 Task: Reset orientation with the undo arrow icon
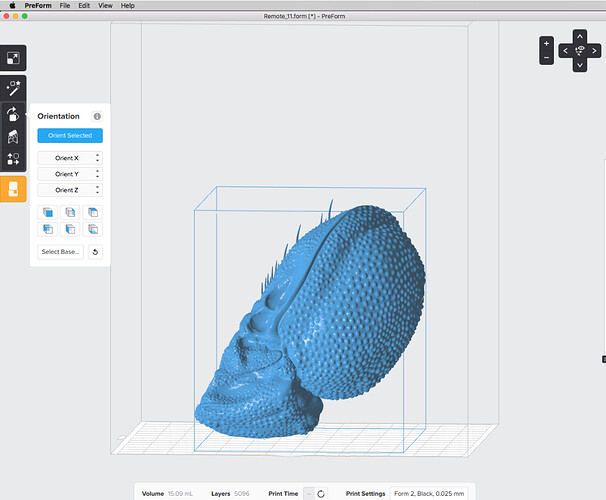[95, 252]
